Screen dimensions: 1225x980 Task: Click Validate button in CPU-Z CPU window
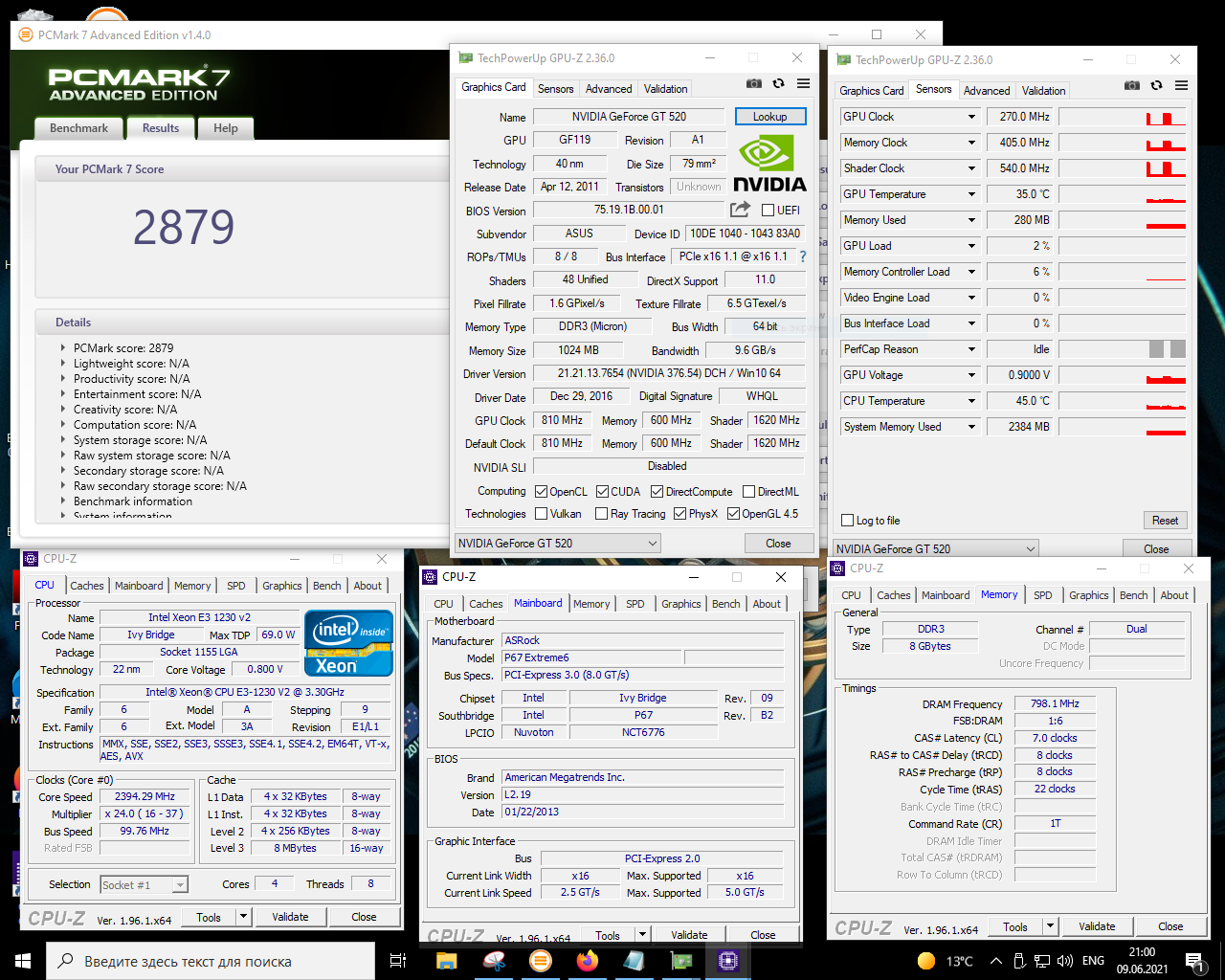tap(290, 917)
